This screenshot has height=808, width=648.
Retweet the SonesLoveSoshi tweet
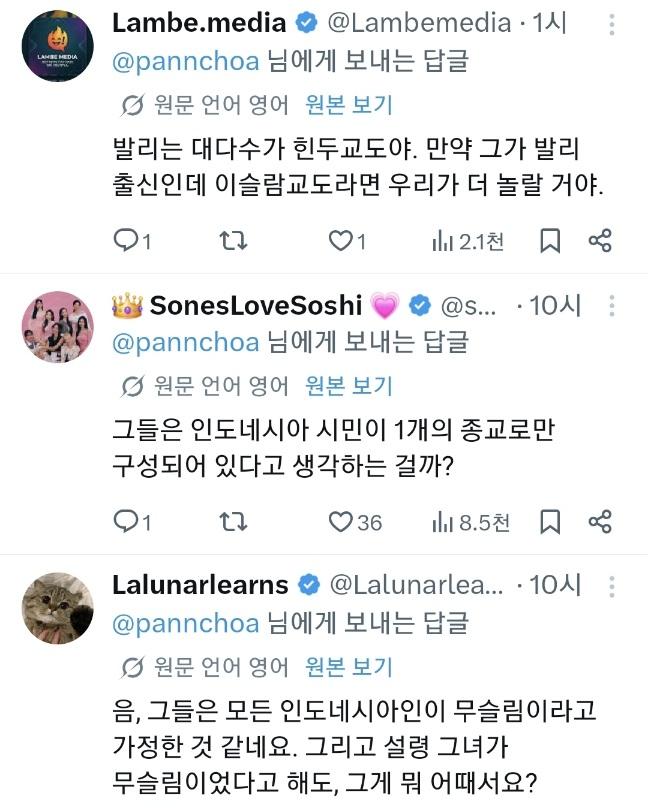click(233, 522)
